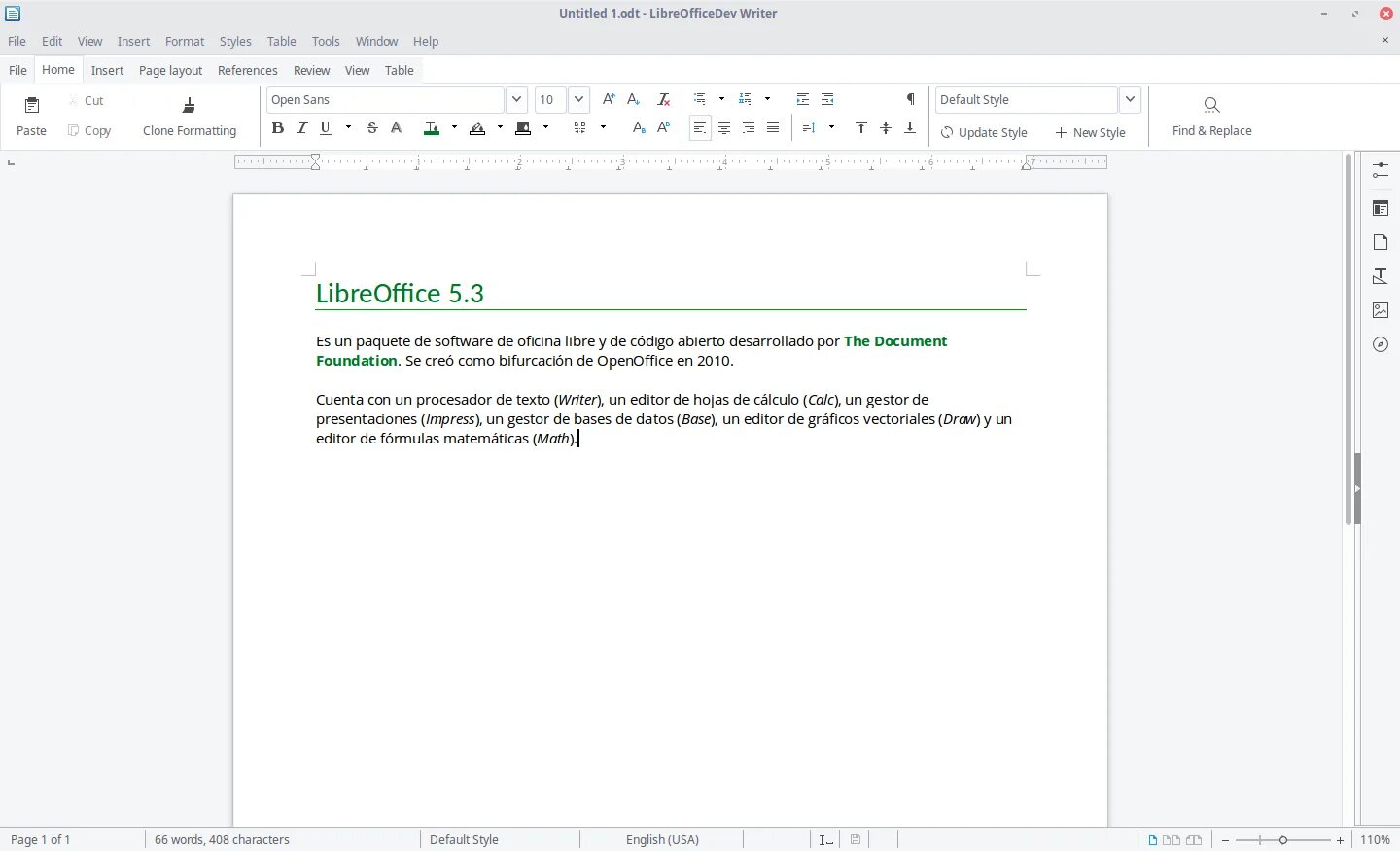This screenshot has width=1400, height=851.
Task: Toggle formatting marks pilcrow
Action: pos(911,99)
